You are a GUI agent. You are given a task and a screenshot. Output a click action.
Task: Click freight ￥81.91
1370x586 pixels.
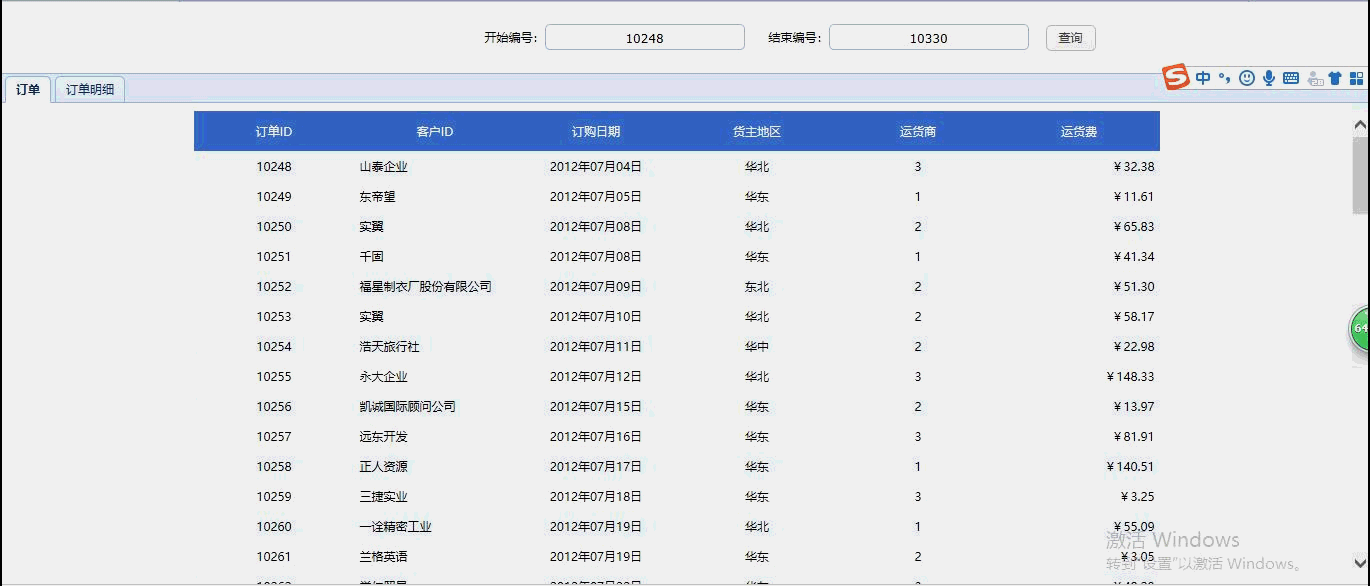(x=1134, y=437)
